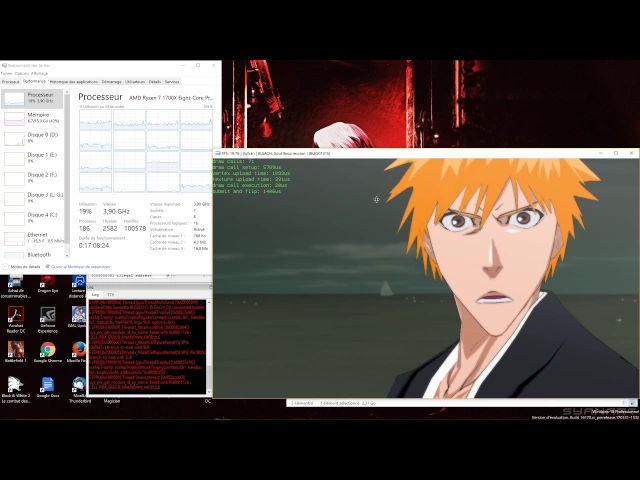Click the 2582 Threads value
Image resolution: width=640 pixels, height=480 pixels.
(x=110, y=229)
